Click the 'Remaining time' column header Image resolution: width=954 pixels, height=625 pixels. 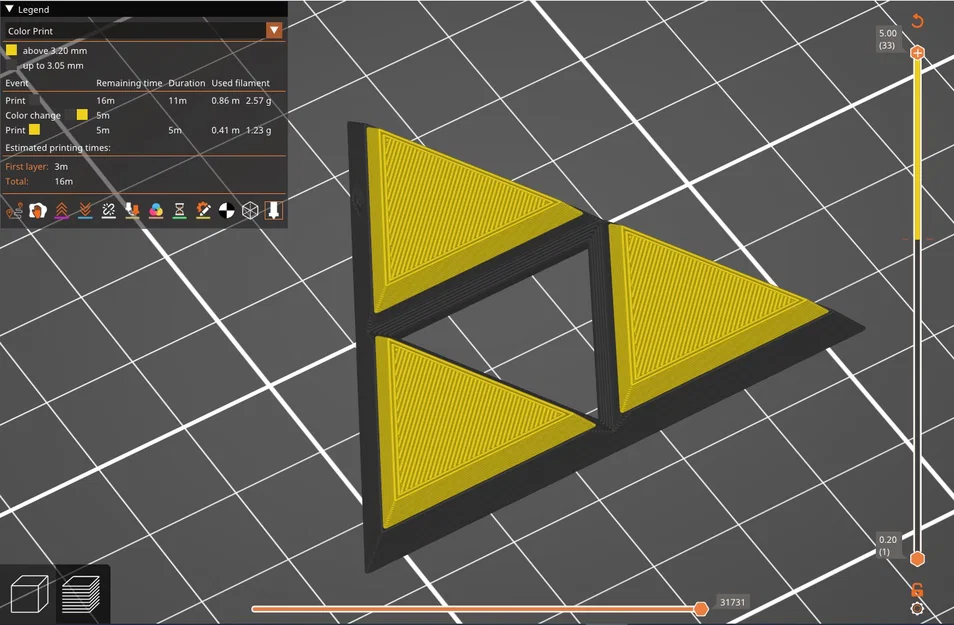pyautogui.click(x=129, y=83)
